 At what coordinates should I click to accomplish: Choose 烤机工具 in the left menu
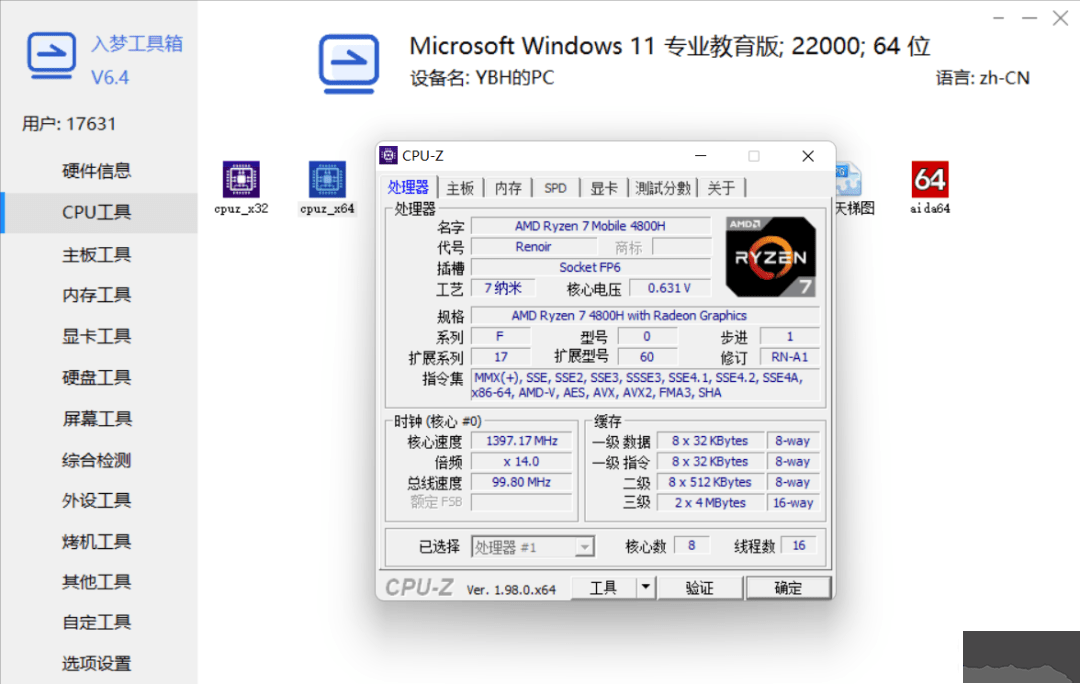(x=97, y=542)
